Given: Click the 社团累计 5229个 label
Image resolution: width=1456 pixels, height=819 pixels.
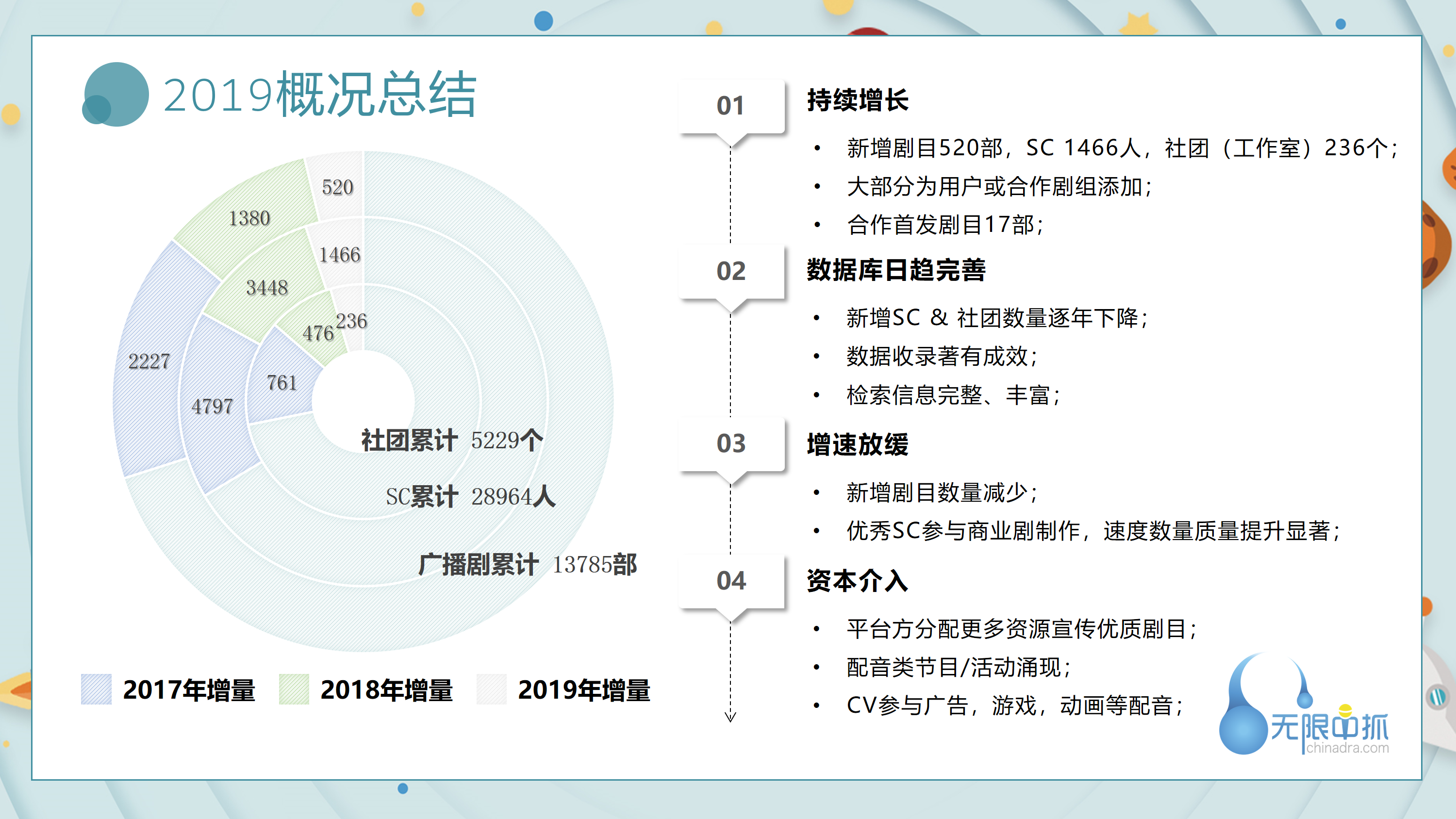Looking at the screenshot, I should 452,440.
